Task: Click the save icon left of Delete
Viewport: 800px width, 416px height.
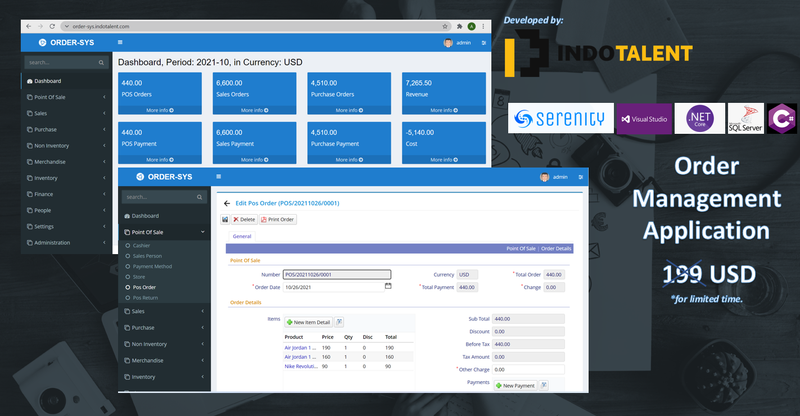Action: [x=225, y=219]
